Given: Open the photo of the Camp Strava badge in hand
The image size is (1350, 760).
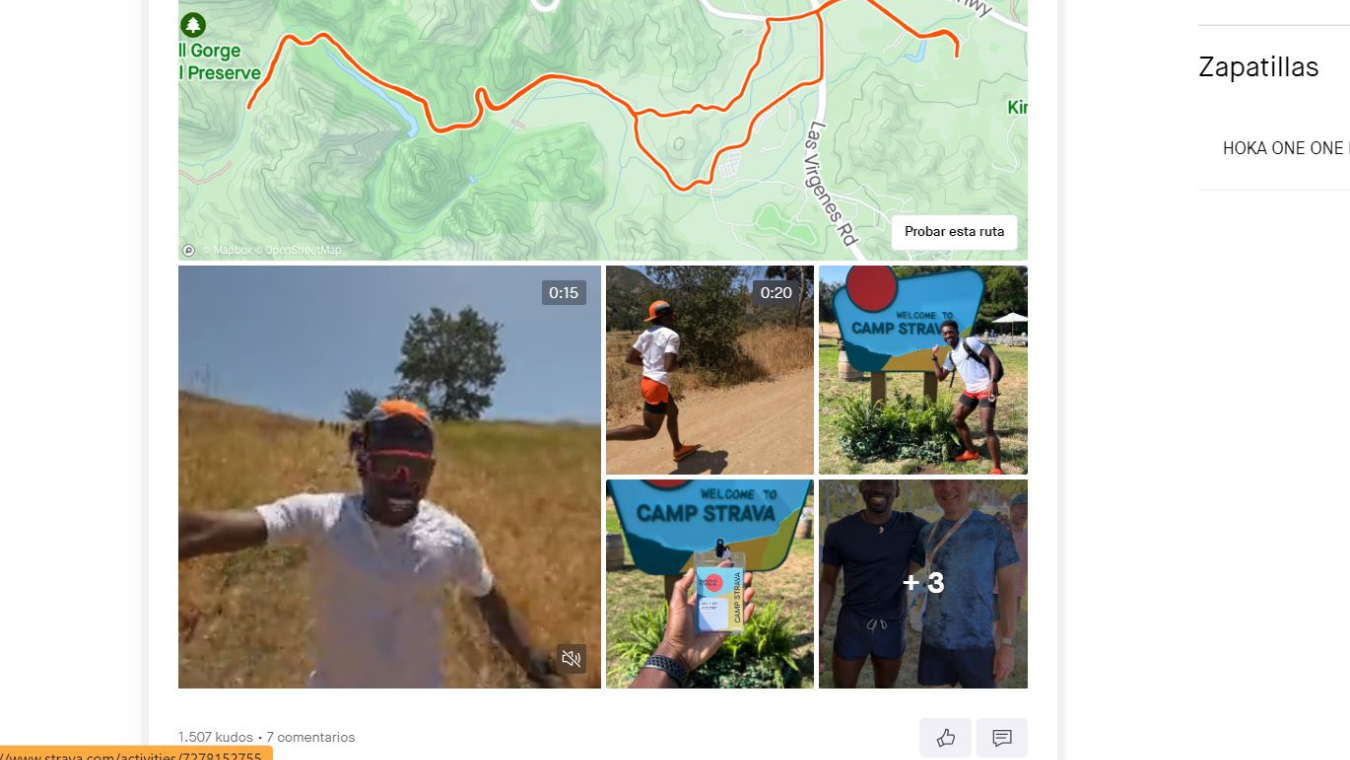Looking at the screenshot, I should [710, 584].
